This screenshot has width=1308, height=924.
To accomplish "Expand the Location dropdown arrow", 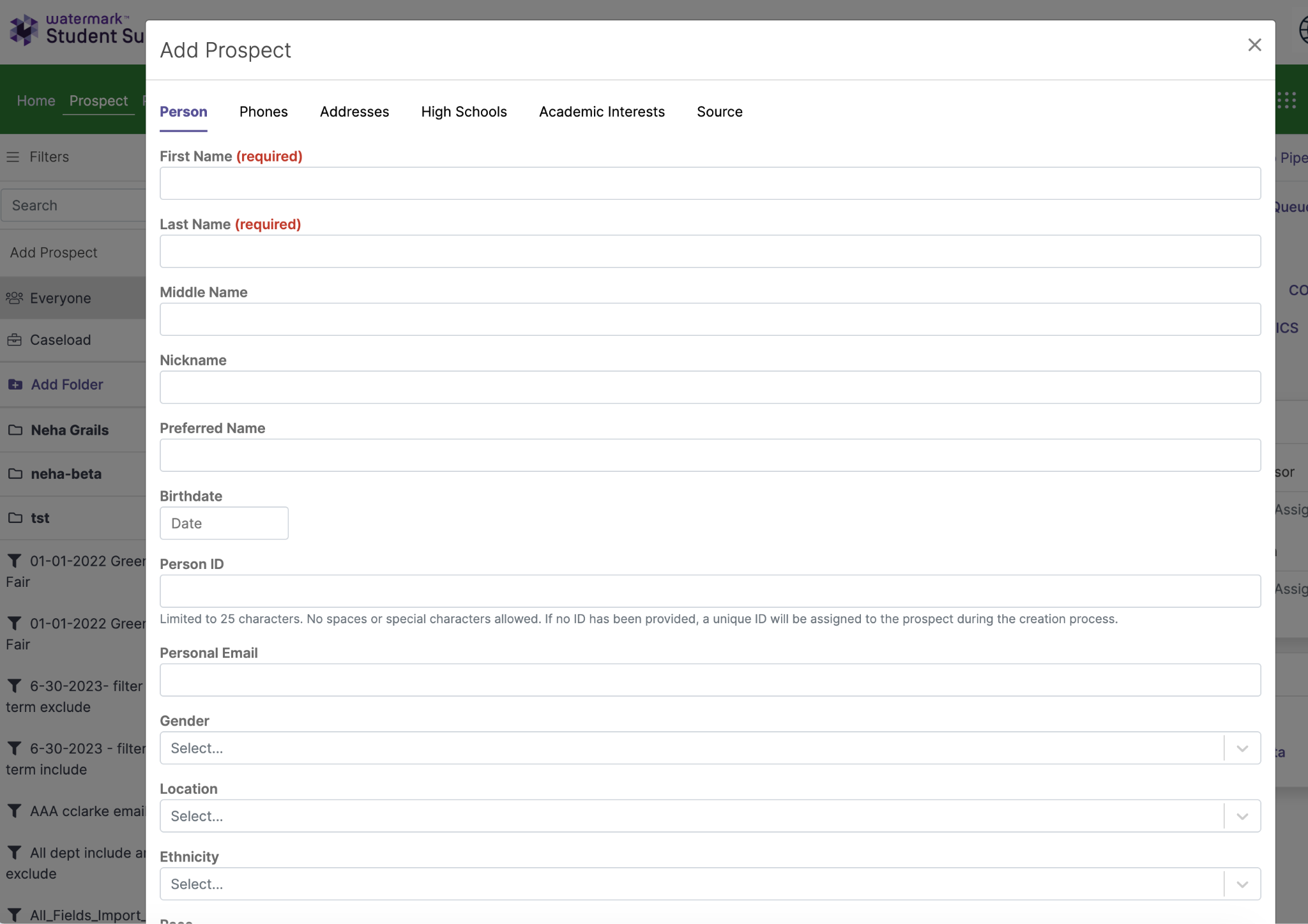I will click(1242, 816).
